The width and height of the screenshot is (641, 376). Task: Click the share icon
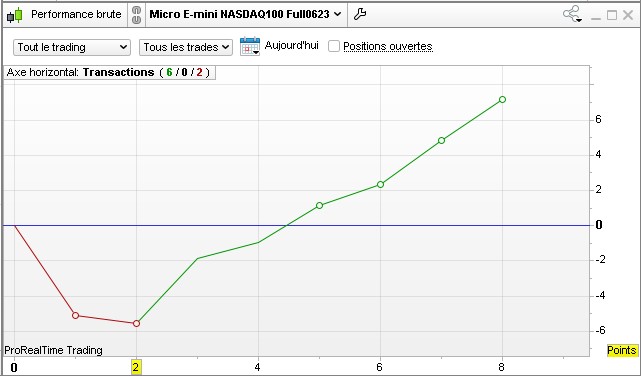click(x=572, y=14)
